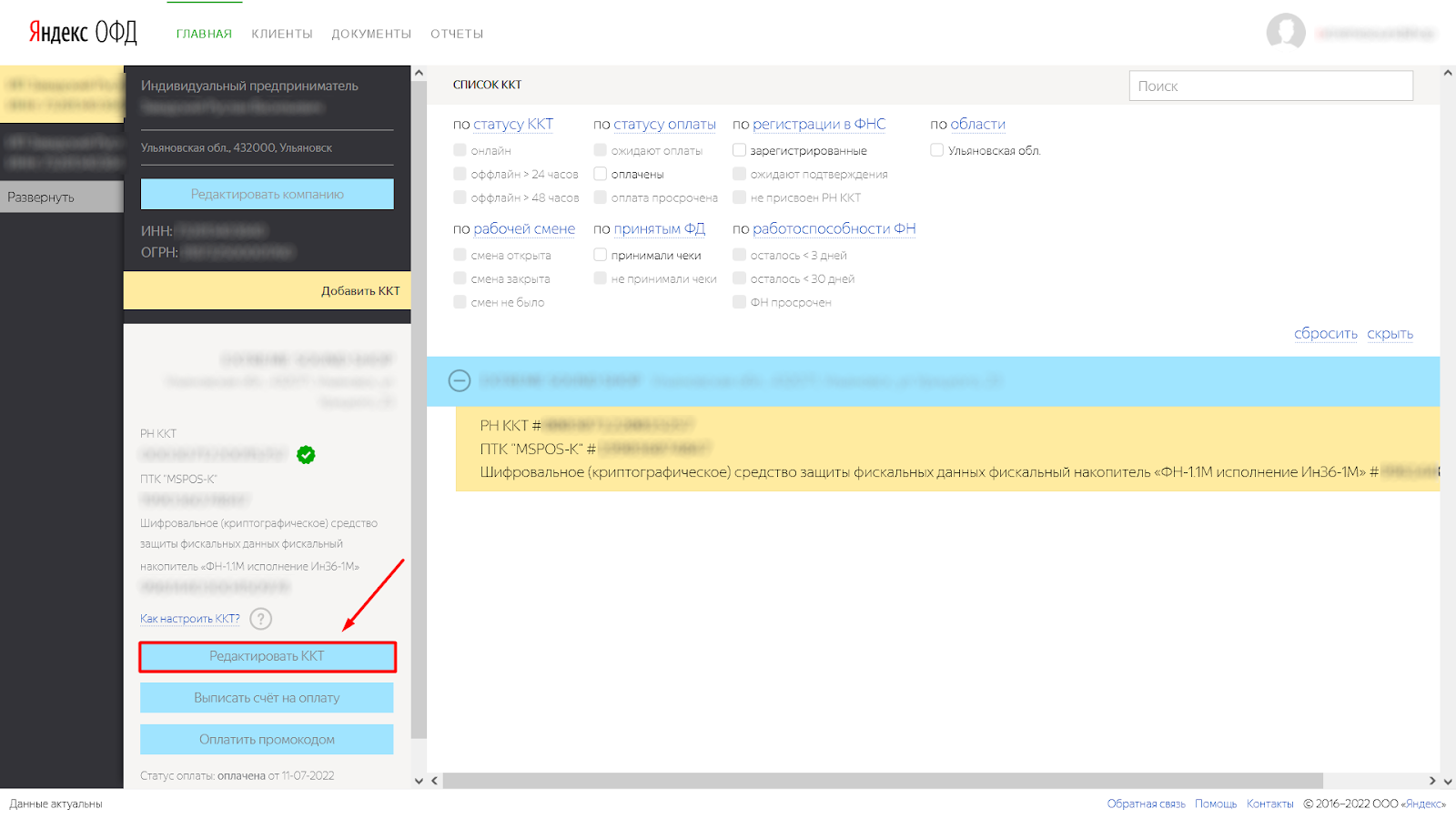Click Редактировать ККТ button
The image size is (1456, 819).
point(267,656)
